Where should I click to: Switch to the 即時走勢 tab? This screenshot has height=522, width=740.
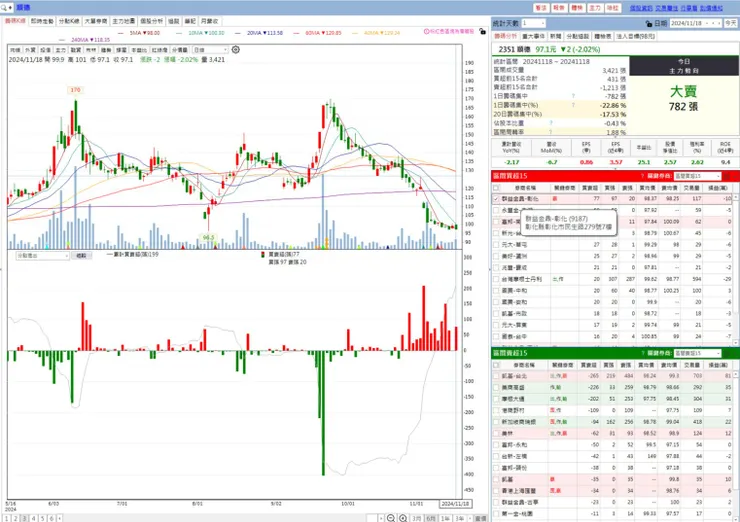pyautogui.click(x=42, y=21)
